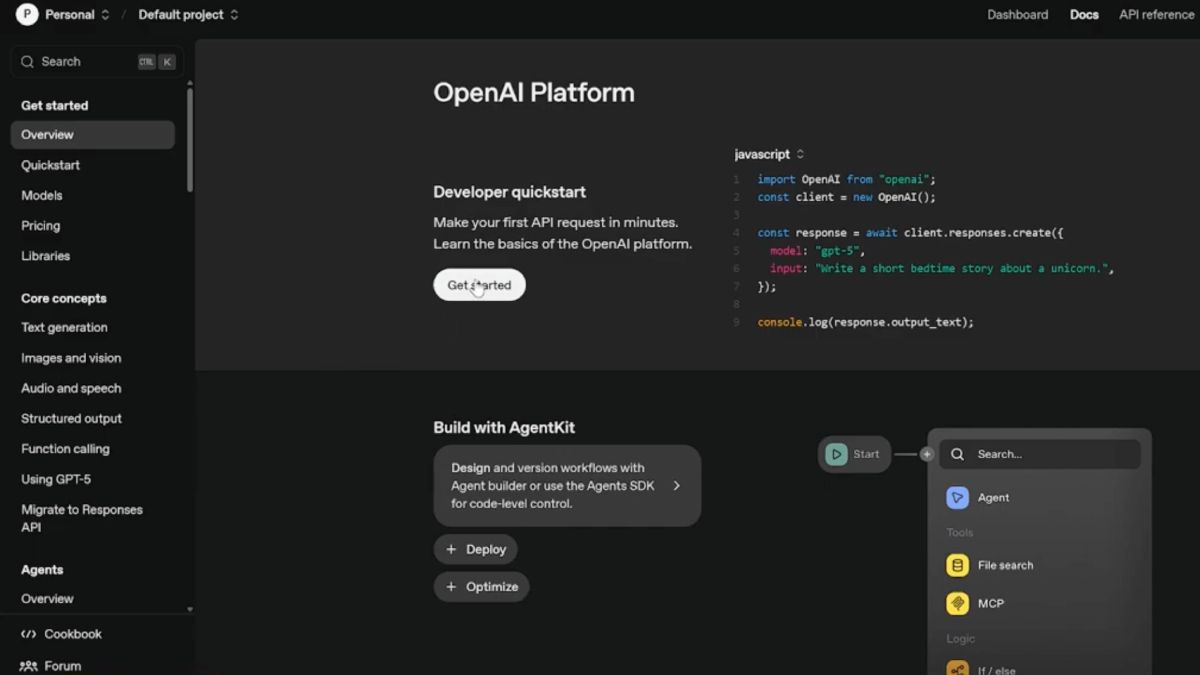Open the Pricing page
Viewport: 1200px width, 675px height.
(41, 226)
